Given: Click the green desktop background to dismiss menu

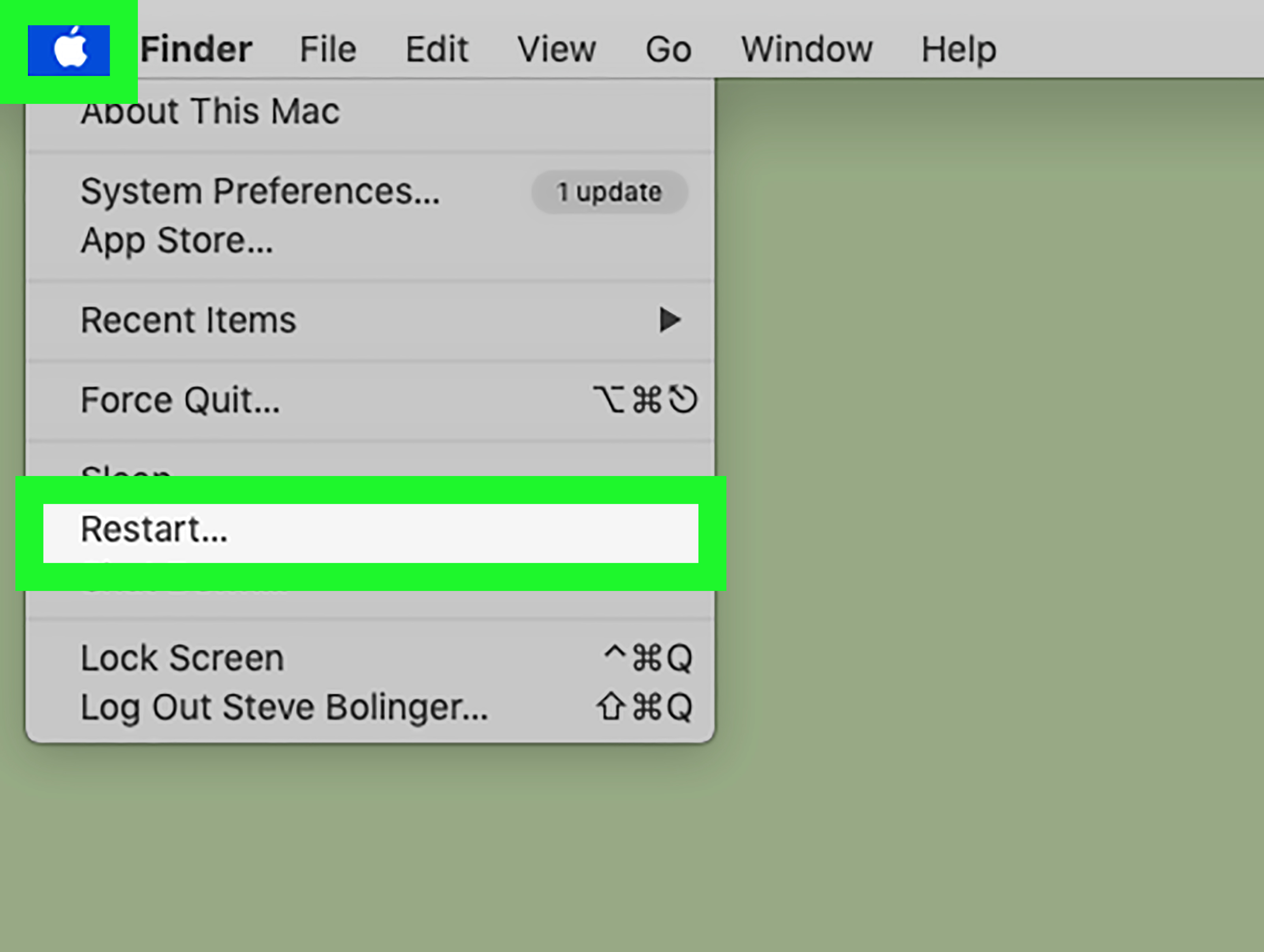Looking at the screenshot, I should click(x=989, y=514).
